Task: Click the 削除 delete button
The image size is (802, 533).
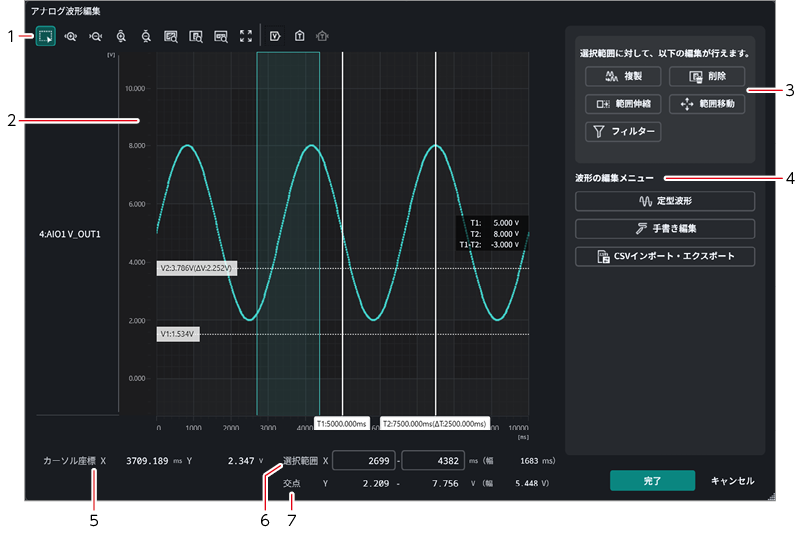Action: click(x=707, y=76)
